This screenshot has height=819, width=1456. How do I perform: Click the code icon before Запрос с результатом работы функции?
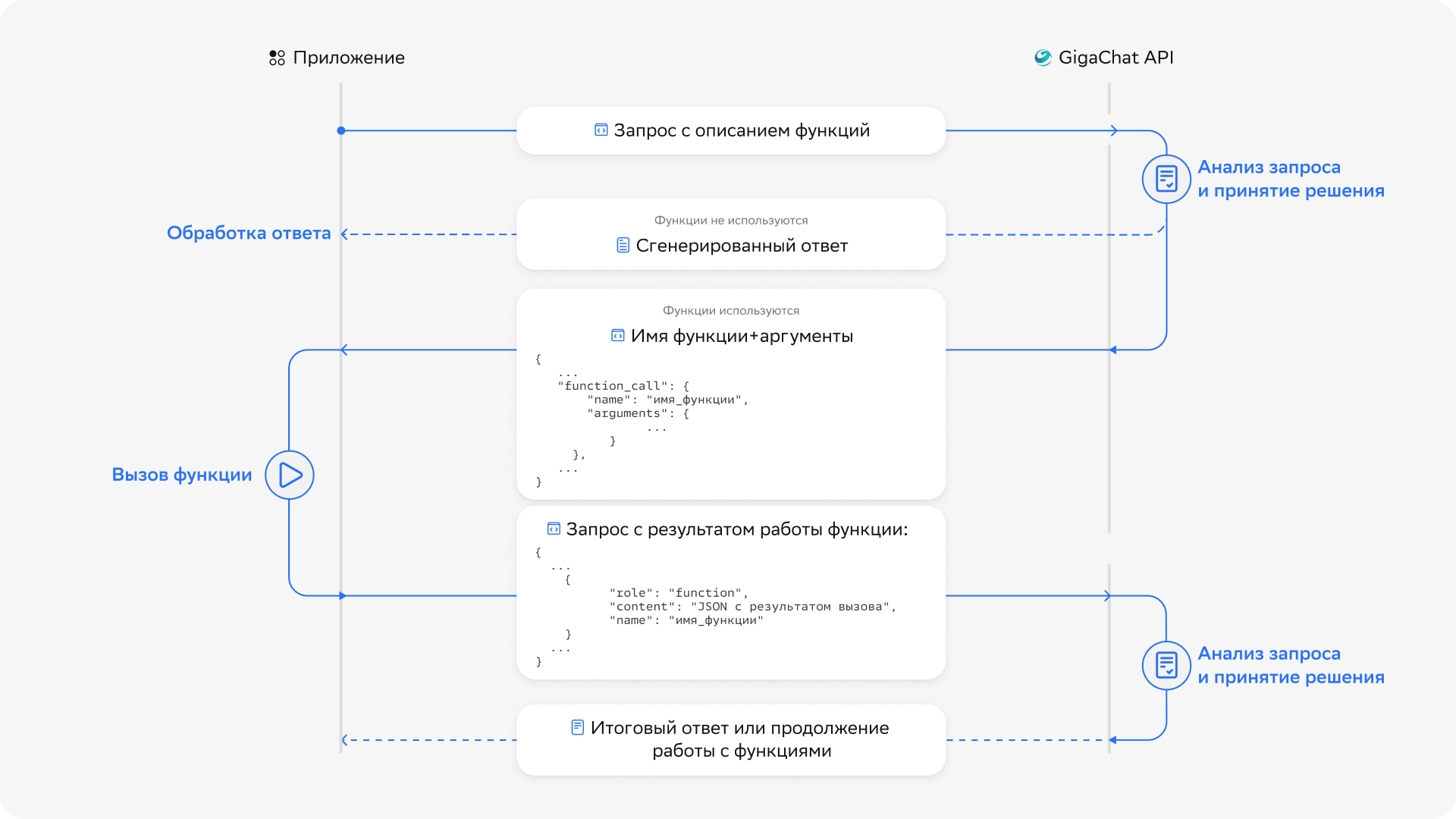[554, 529]
